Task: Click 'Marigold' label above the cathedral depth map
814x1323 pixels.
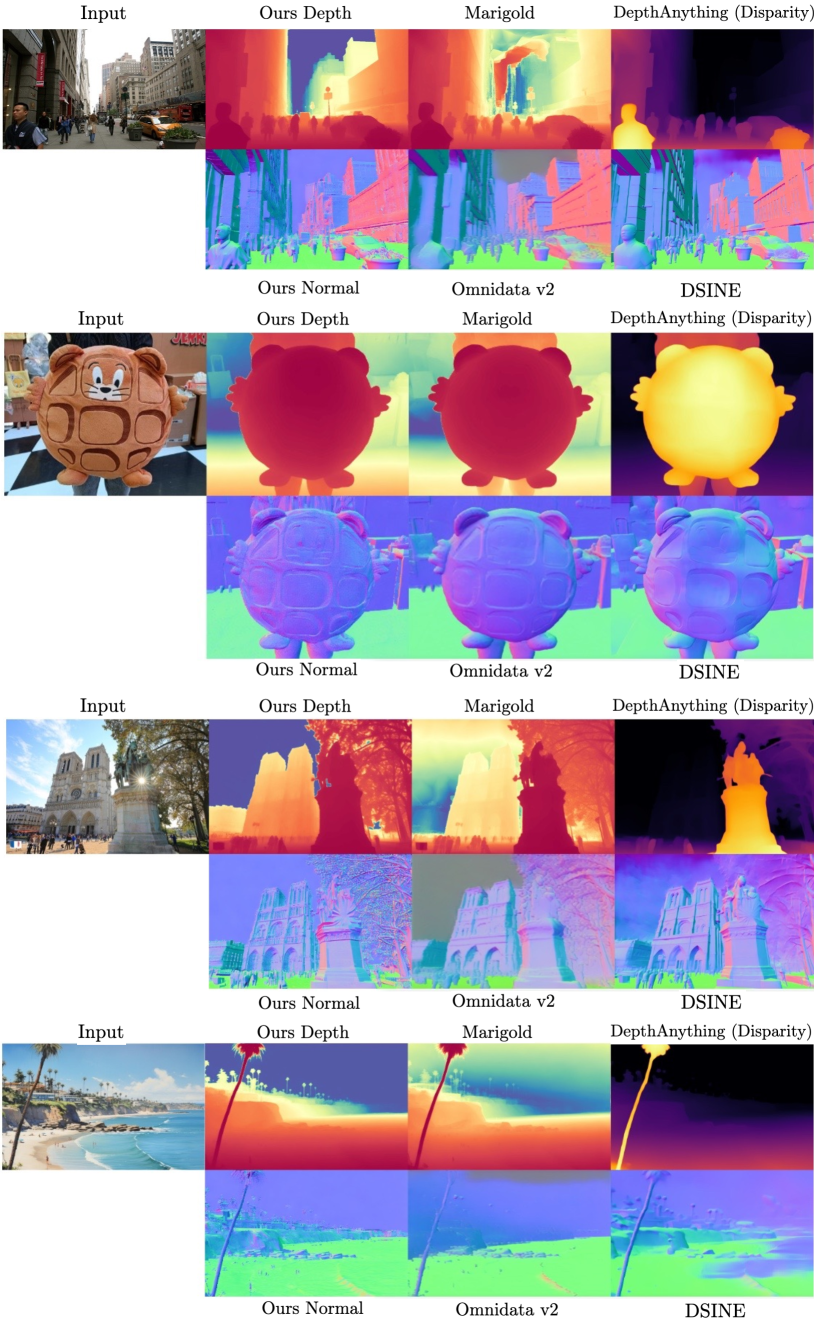Action: (498, 706)
